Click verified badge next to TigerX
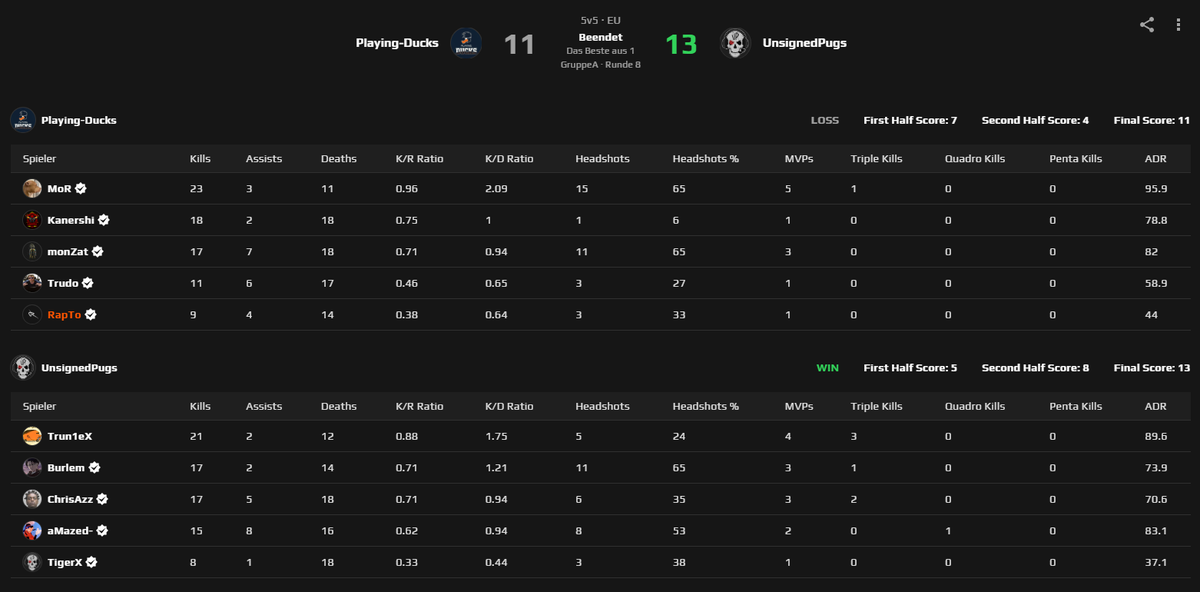The image size is (1200, 592). tap(91, 562)
